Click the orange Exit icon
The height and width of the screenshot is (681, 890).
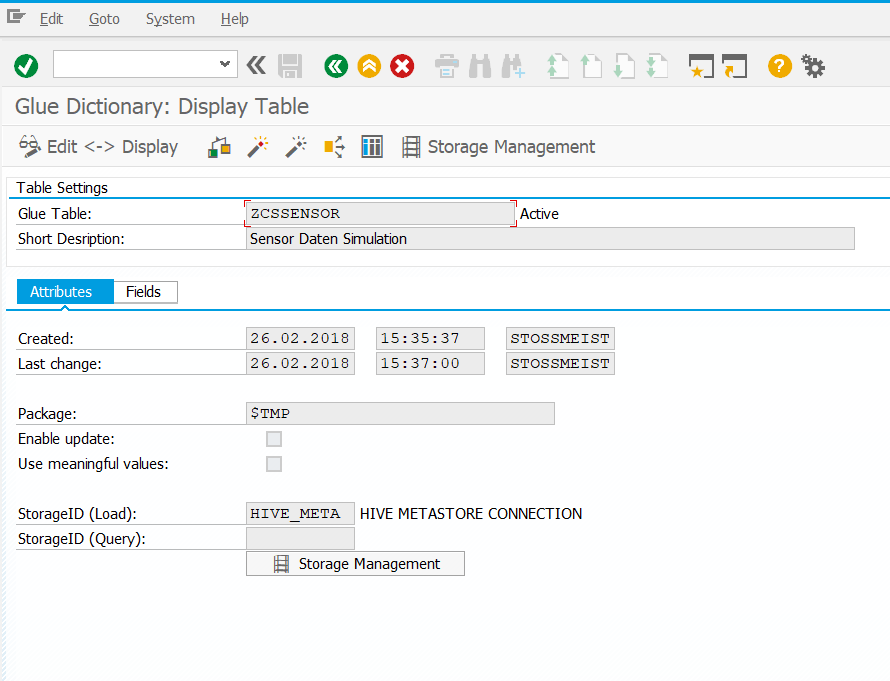click(369, 66)
